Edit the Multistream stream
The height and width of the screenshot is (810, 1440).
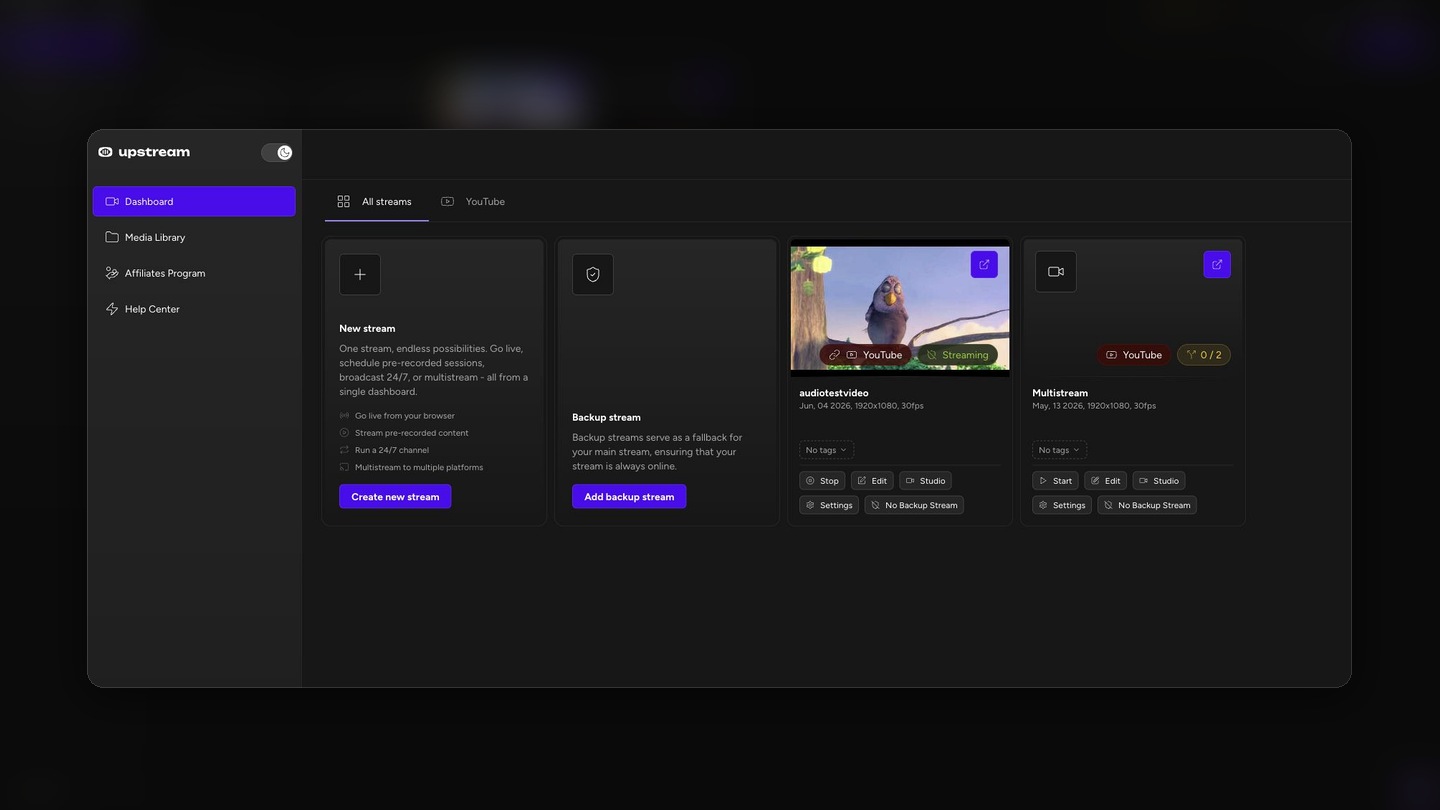(x=1105, y=481)
